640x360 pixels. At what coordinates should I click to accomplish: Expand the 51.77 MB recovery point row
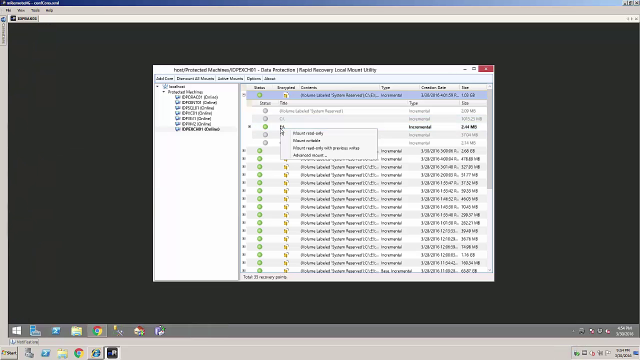[x=244, y=175]
